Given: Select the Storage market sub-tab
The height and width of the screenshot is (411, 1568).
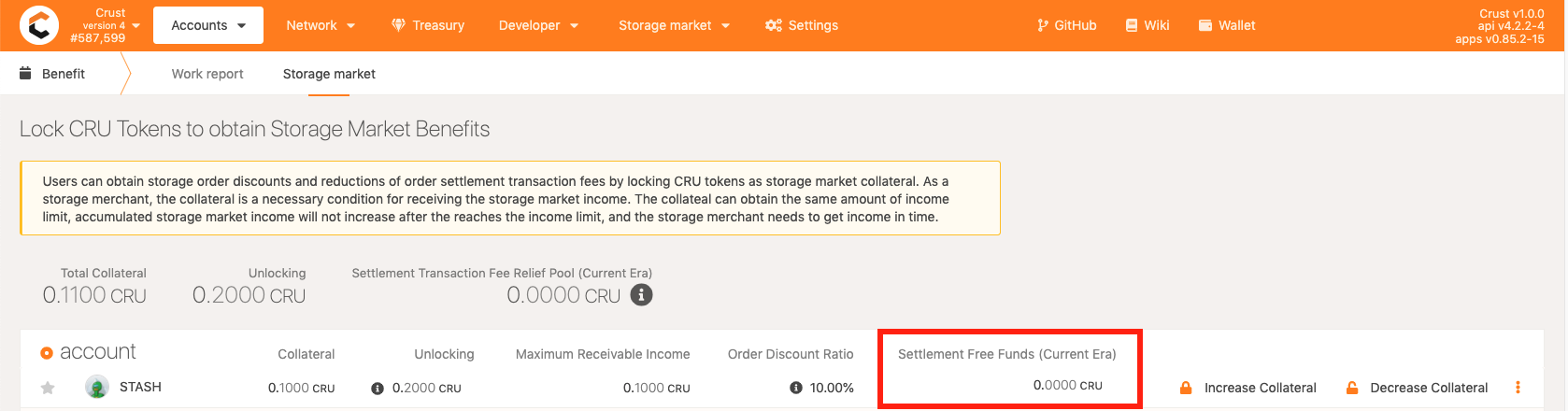Looking at the screenshot, I should [329, 74].
